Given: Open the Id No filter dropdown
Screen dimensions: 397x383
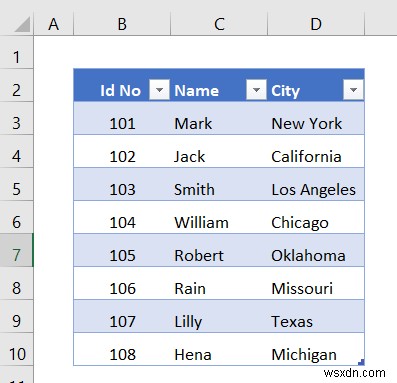Looking at the screenshot, I should 159,90.
